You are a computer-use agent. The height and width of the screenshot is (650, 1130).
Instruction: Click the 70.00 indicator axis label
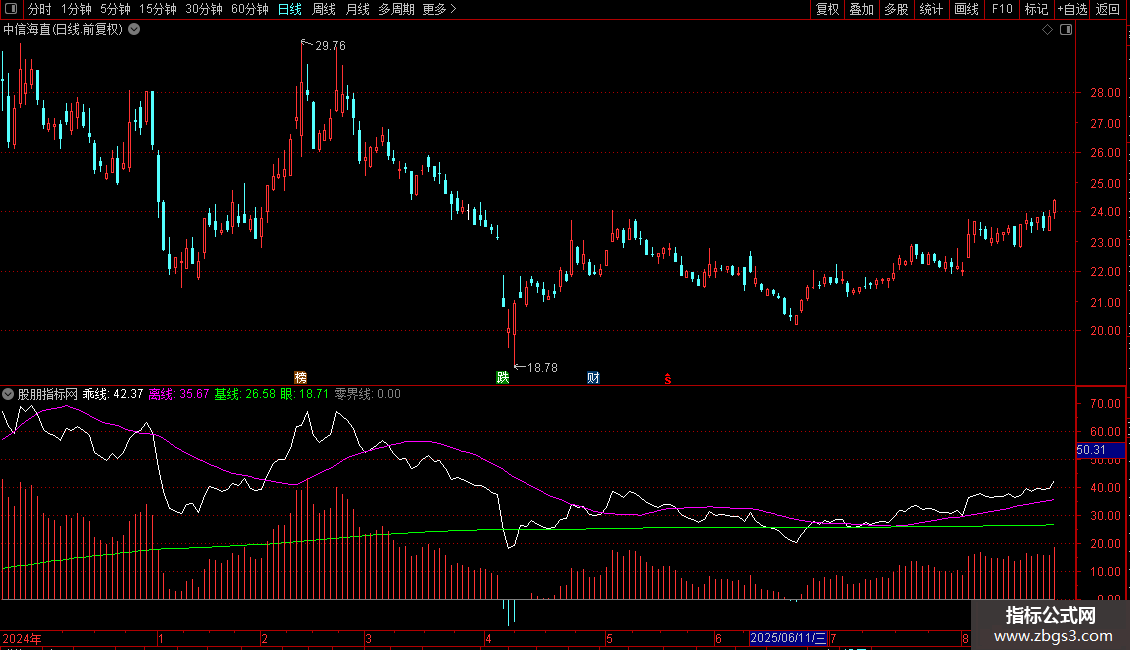pyautogui.click(x=1105, y=404)
